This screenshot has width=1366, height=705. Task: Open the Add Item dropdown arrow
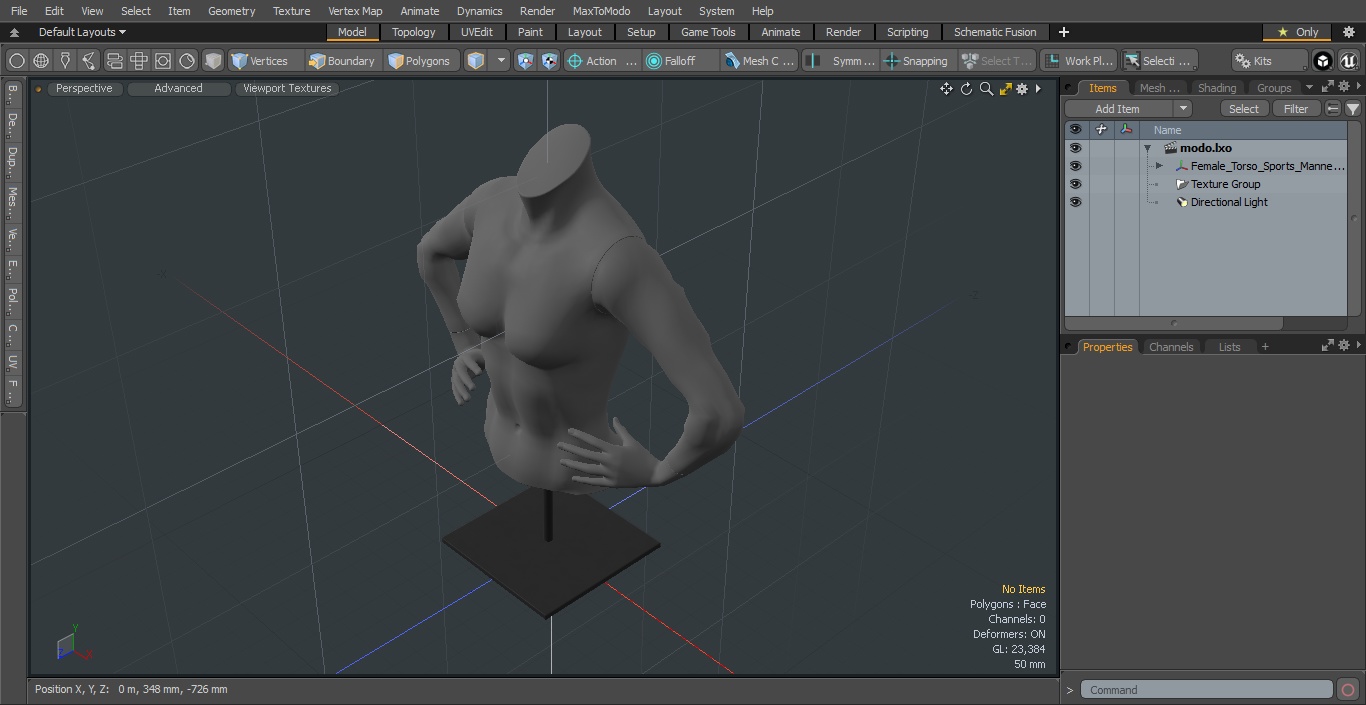pos(1183,109)
